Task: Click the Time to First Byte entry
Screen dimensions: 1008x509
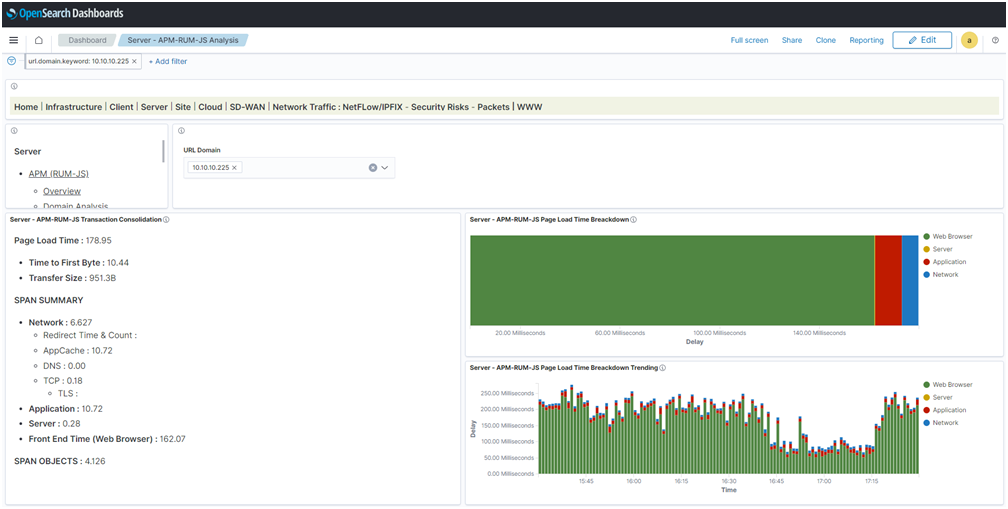Action: click(x=79, y=263)
